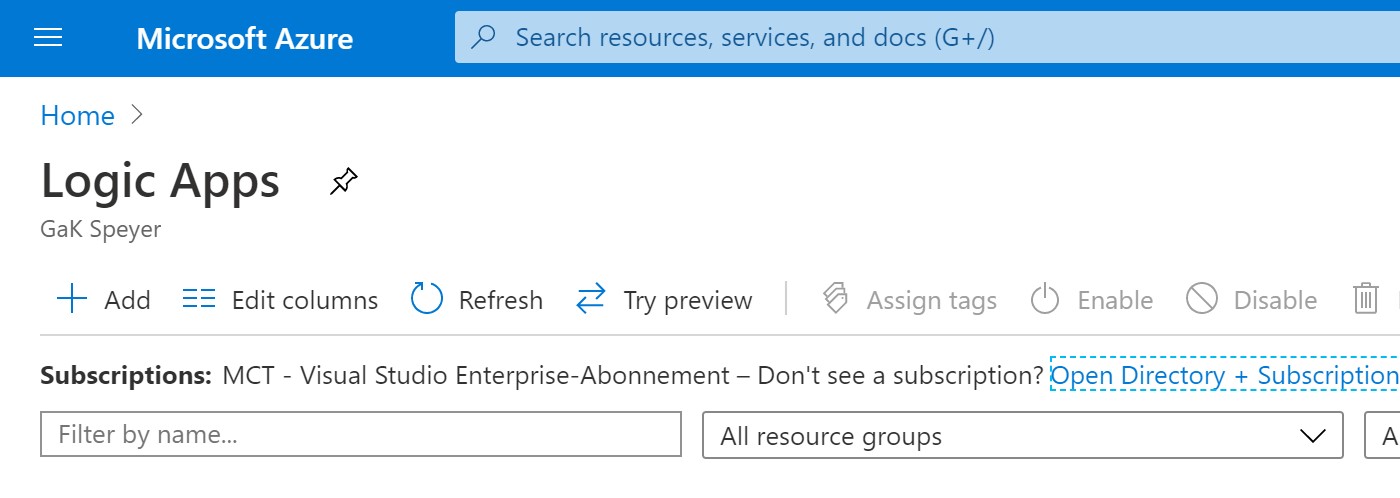Focus the Filter by name field

pyautogui.click(x=360, y=435)
